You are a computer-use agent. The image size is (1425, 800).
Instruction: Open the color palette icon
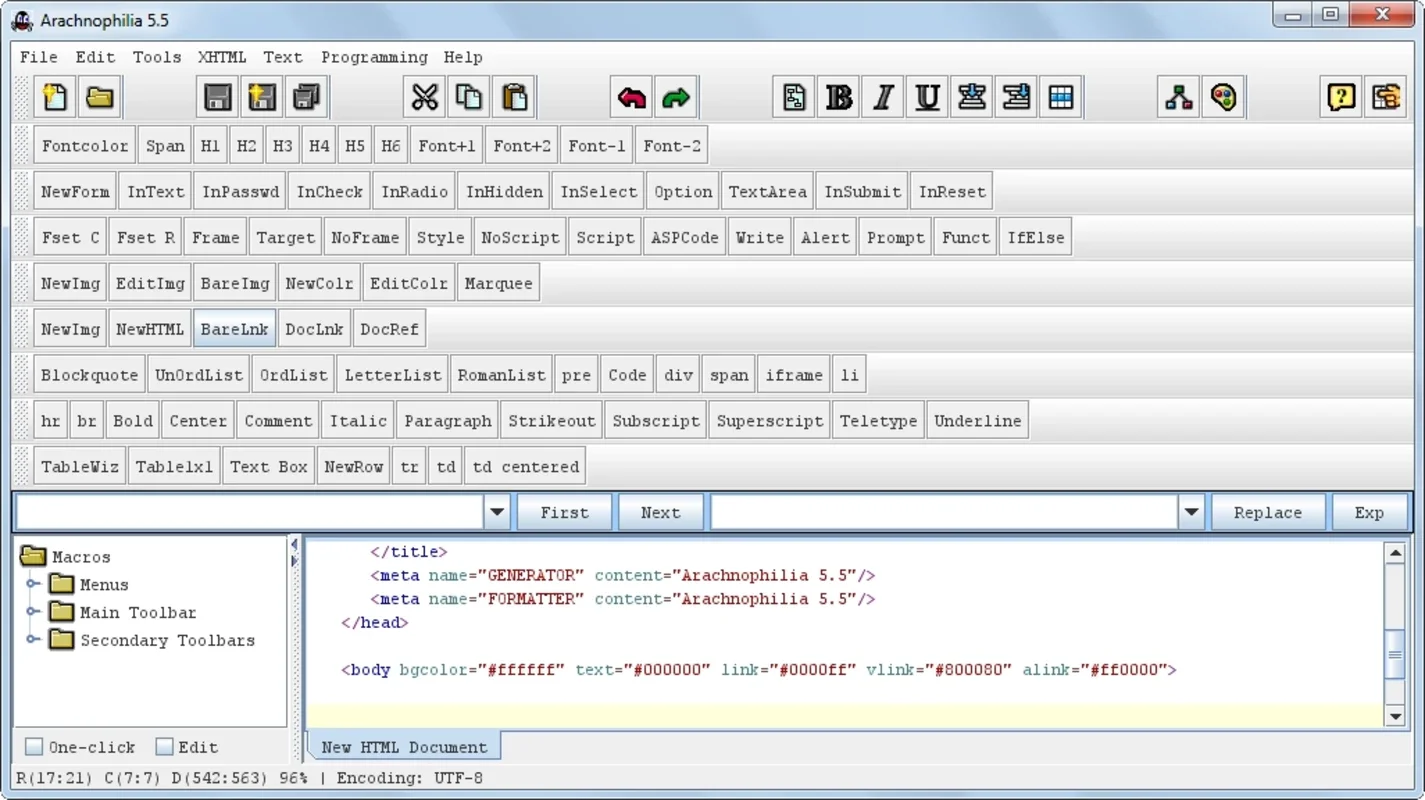[x=1223, y=97]
